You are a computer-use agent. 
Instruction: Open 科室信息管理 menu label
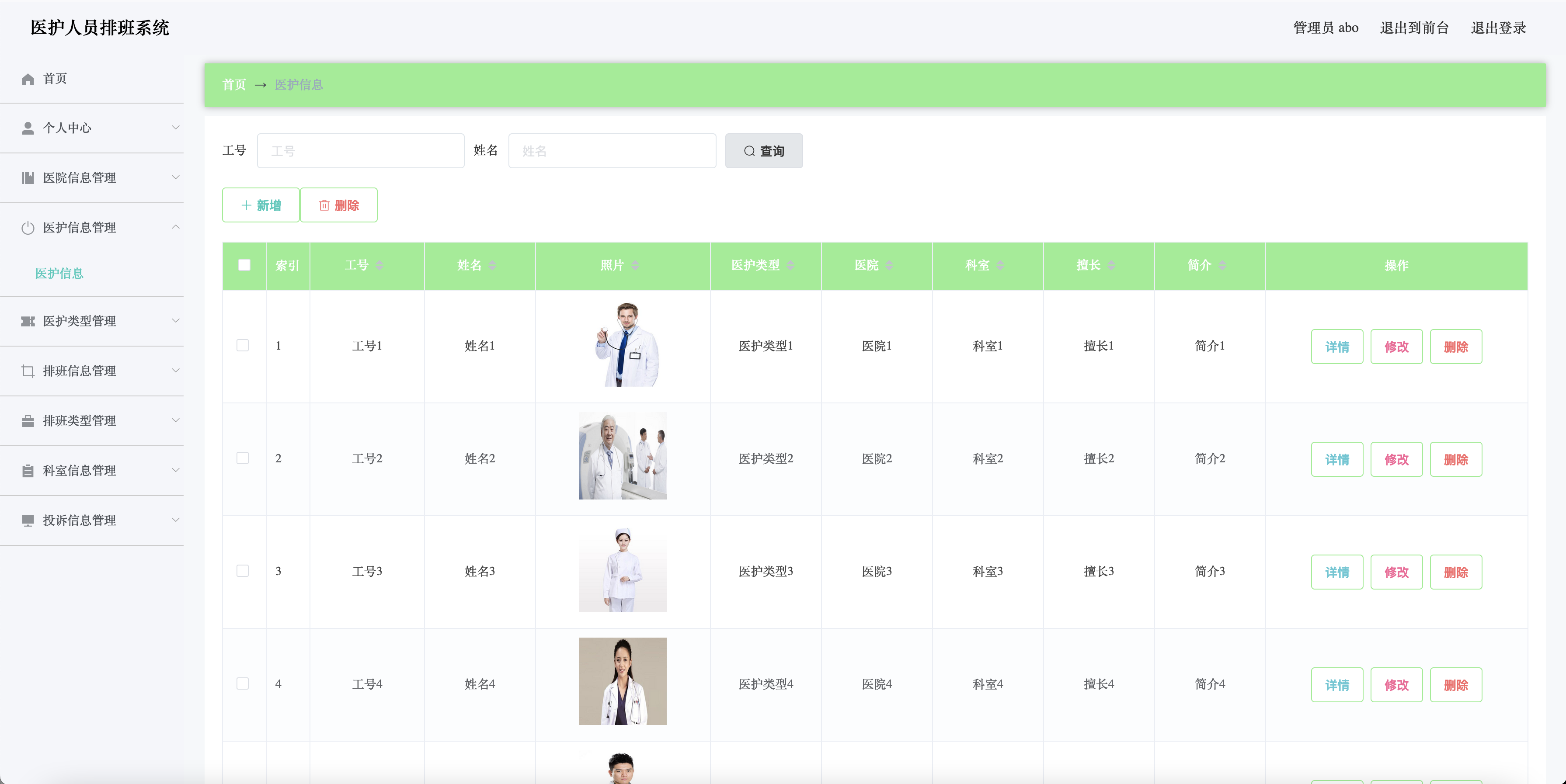click(80, 470)
